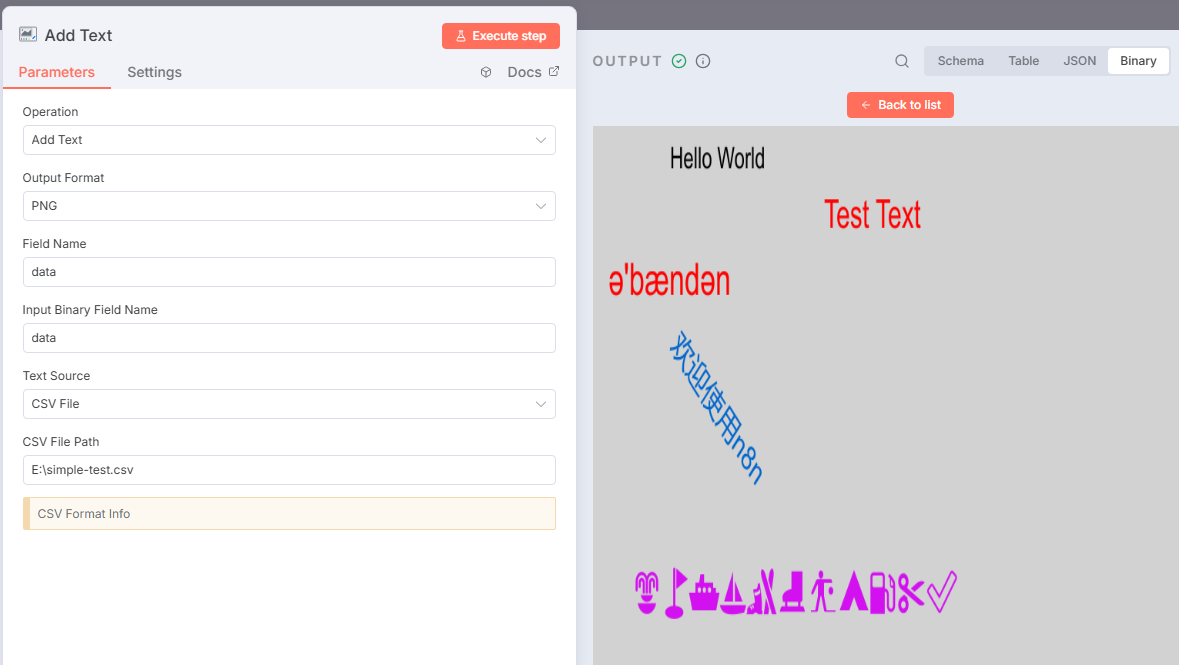Screen dimensions: 1179x665
Task: Open Docs external link
Action: 533,72
